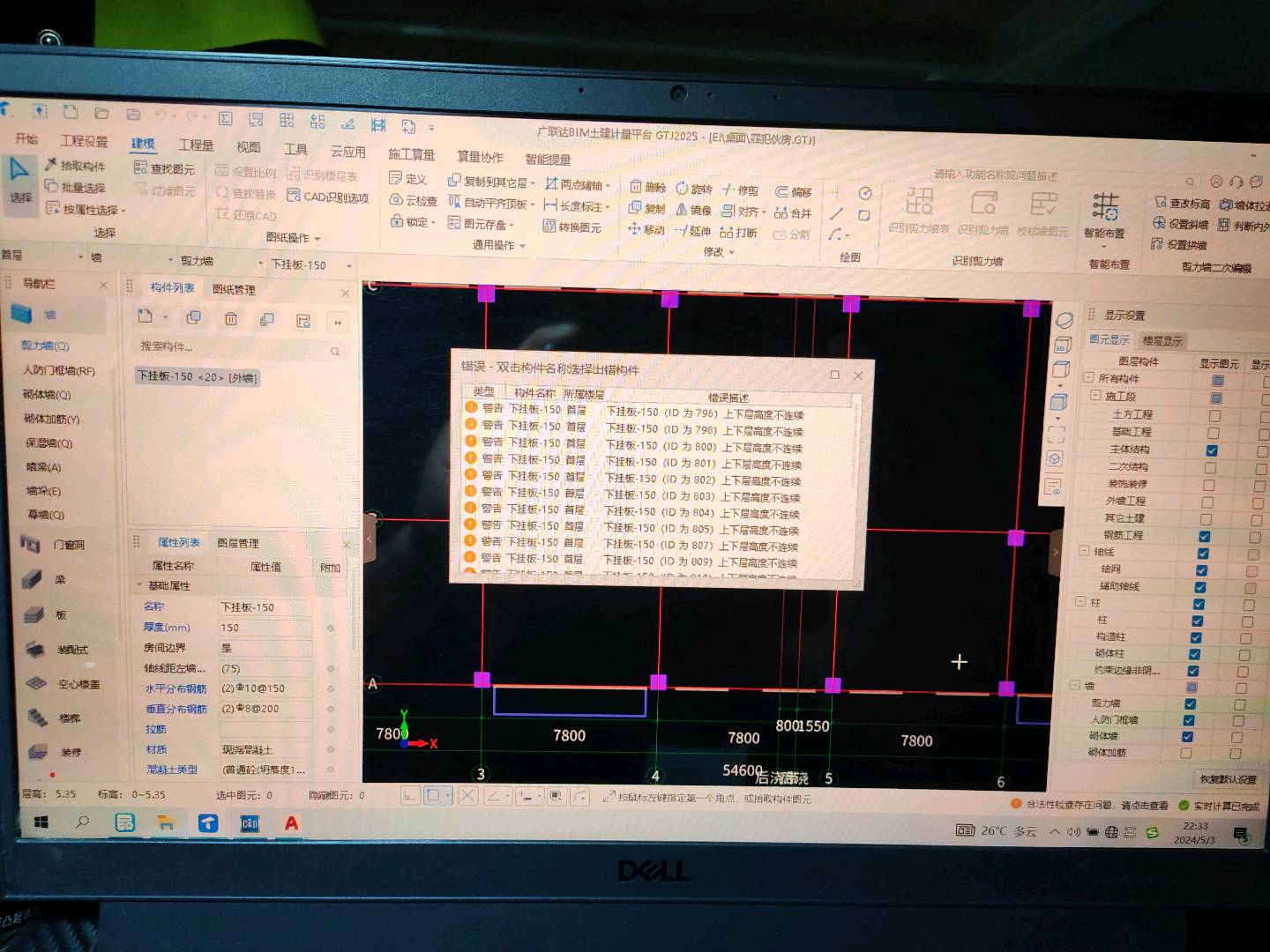Viewport: 1270px width, 952px height.
Task: Click the straight line draw tool
Action: (x=837, y=213)
